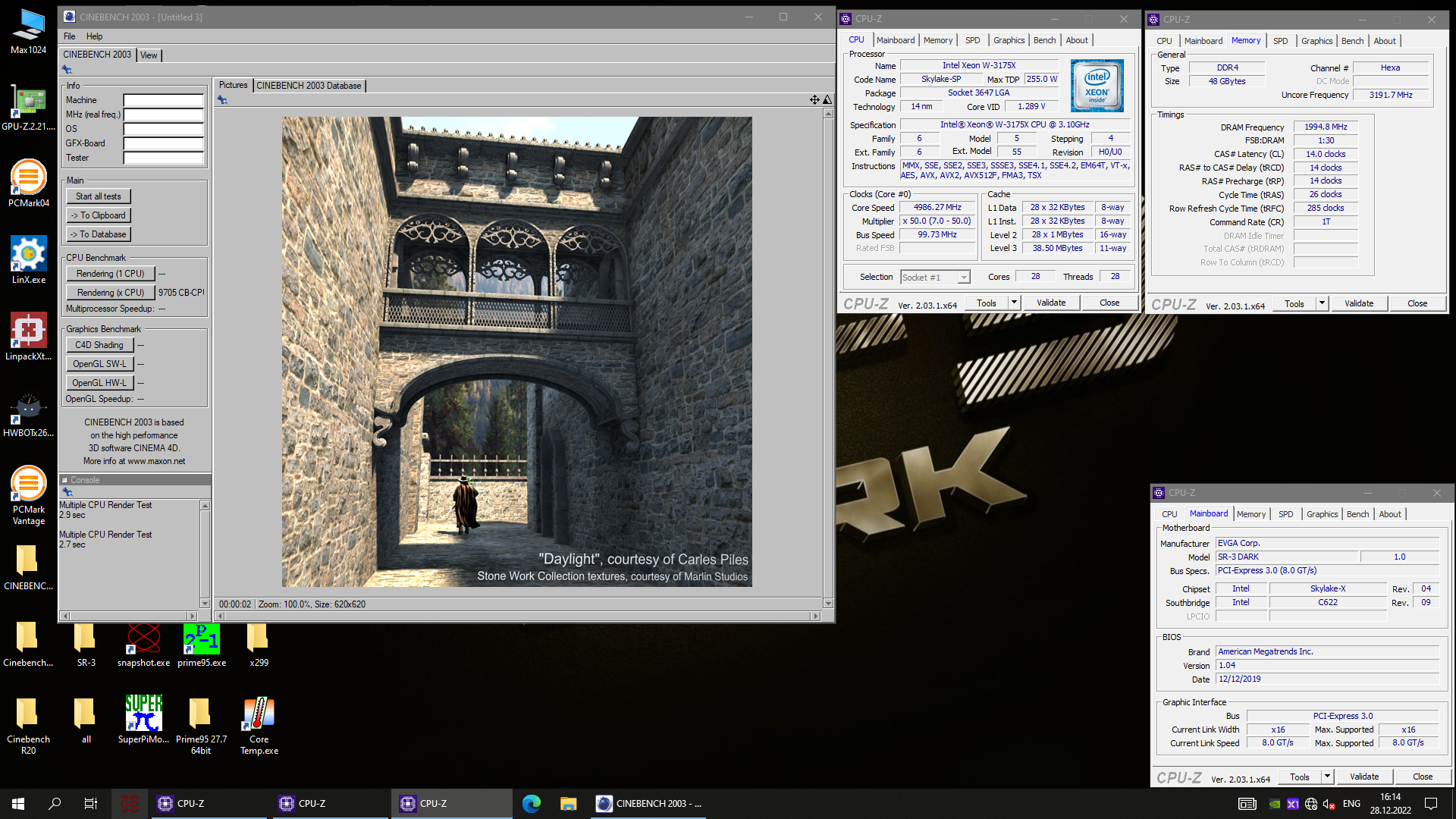
Task: Click the GFX-Board input field
Action: tap(164, 143)
